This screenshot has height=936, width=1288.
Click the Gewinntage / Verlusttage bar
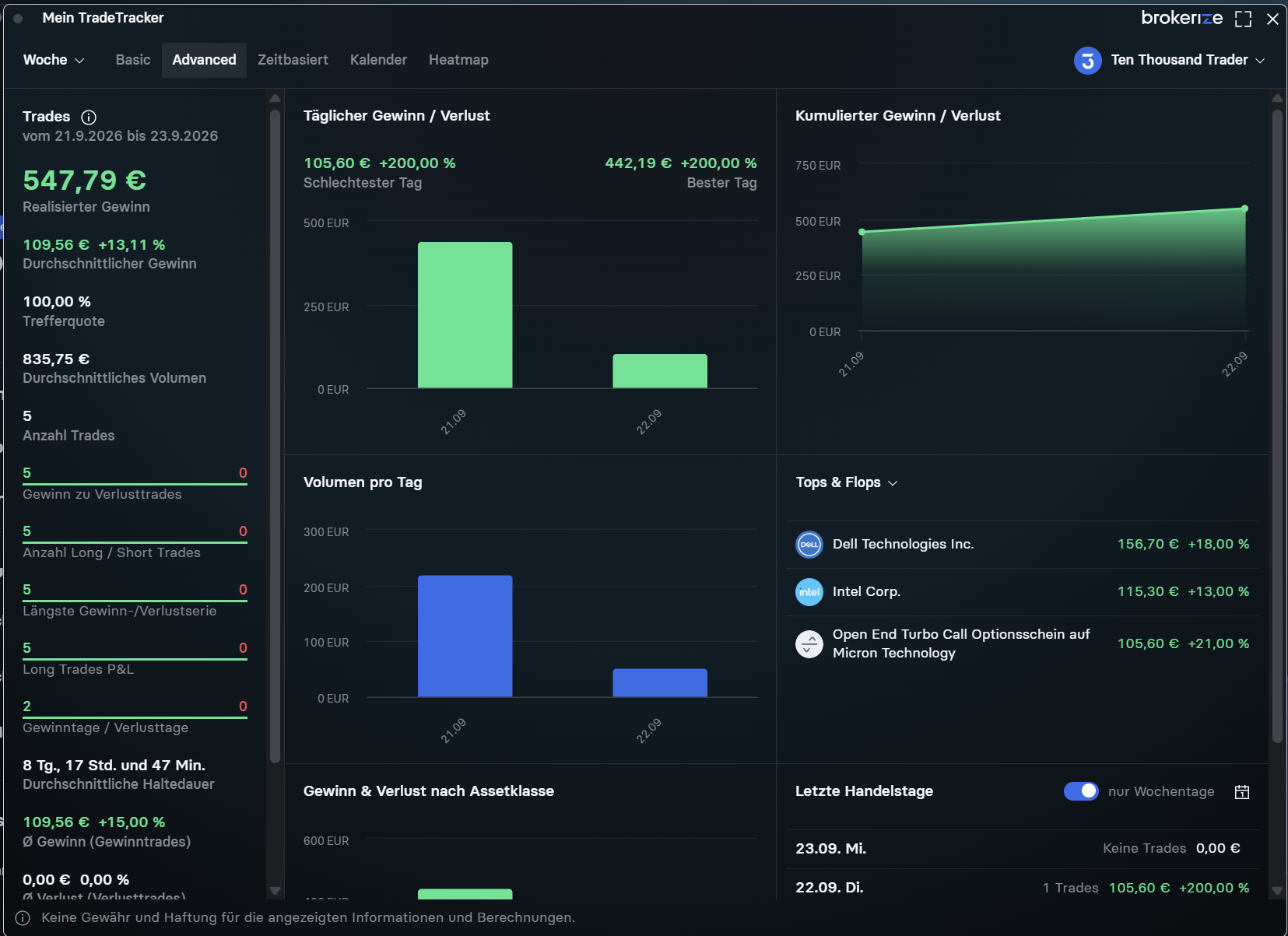(x=135, y=717)
